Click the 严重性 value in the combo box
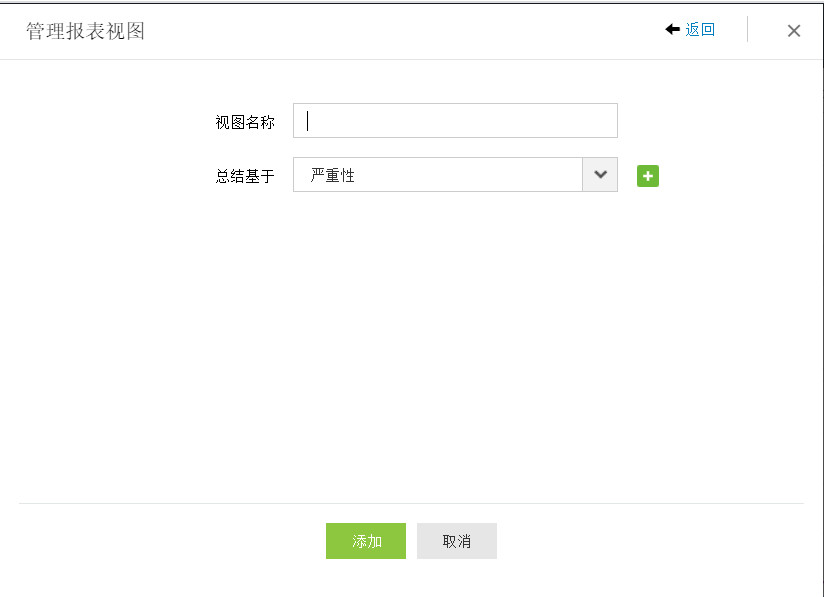 pyautogui.click(x=333, y=176)
